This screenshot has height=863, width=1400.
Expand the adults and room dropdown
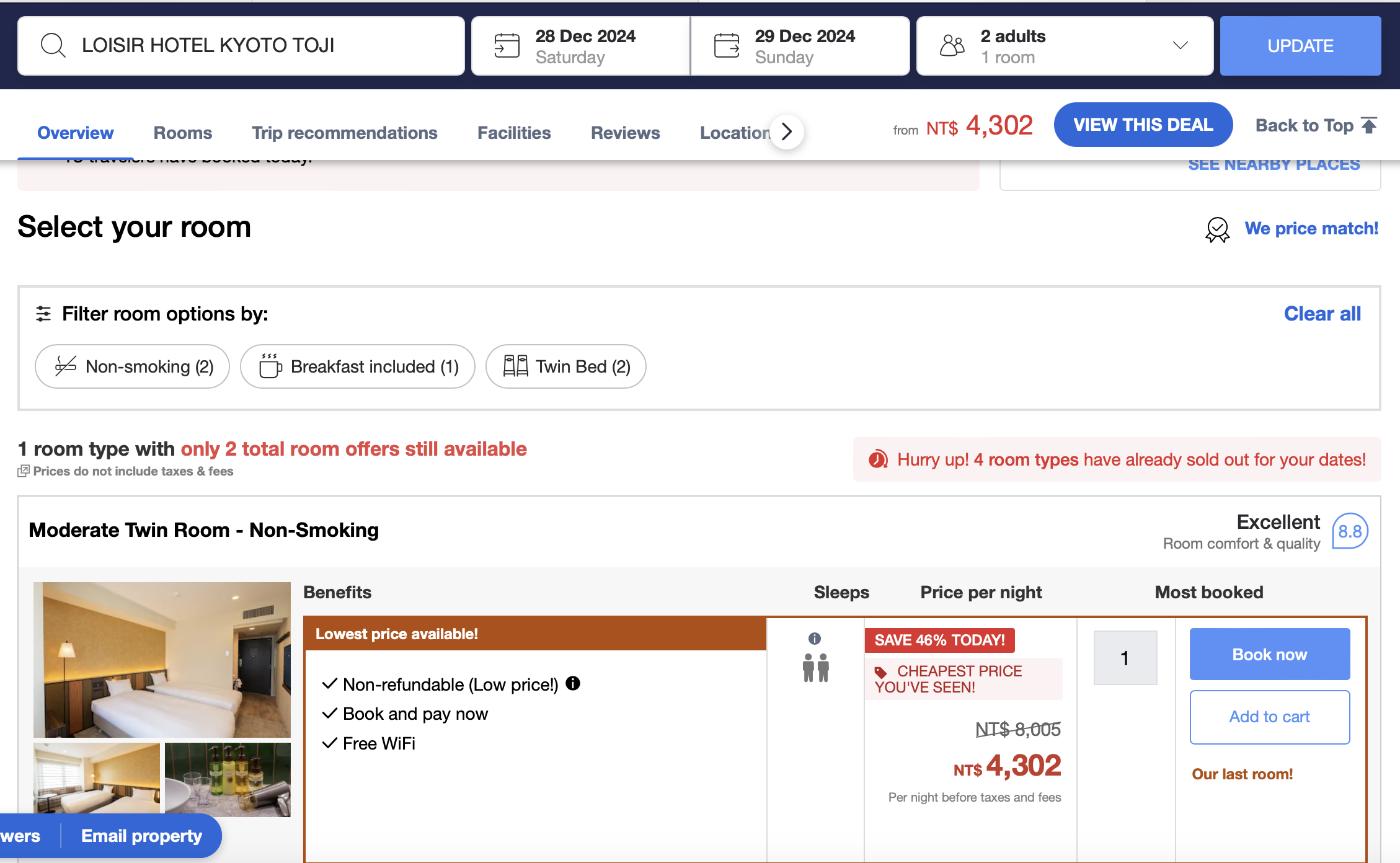coord(1180,46)
